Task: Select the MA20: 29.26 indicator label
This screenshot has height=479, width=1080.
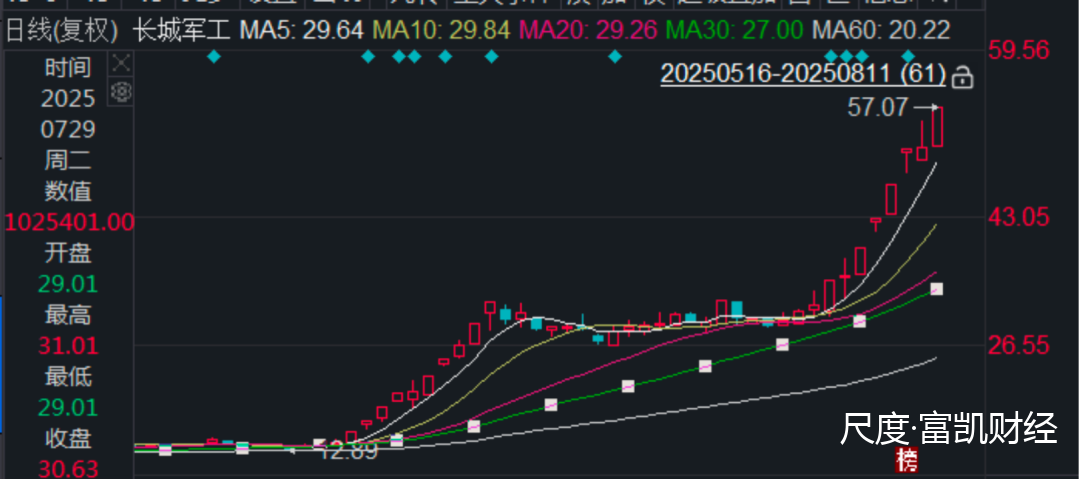Action: [589, 30]
